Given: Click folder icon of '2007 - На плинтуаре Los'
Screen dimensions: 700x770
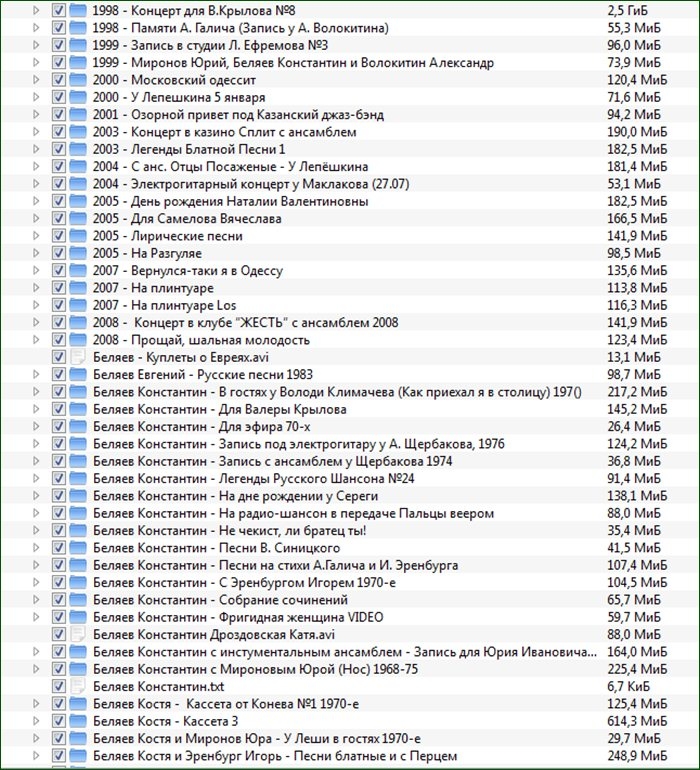Looking at the screenshot, I should tap(78, 305).
